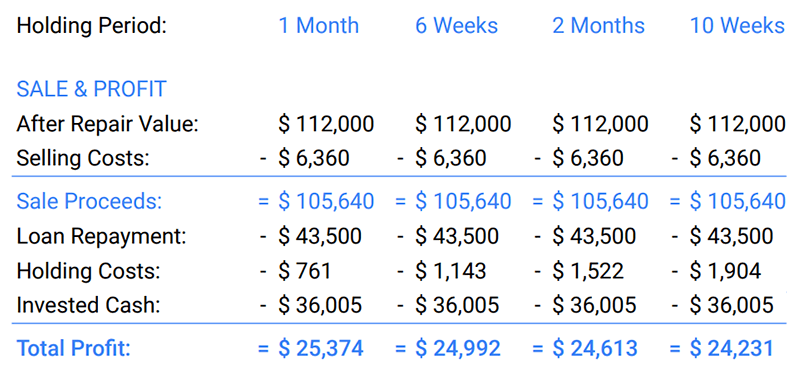This screenshot has width=800, height=370.
Task: Click the Holding Period label
Action: [x=91, y=26]
